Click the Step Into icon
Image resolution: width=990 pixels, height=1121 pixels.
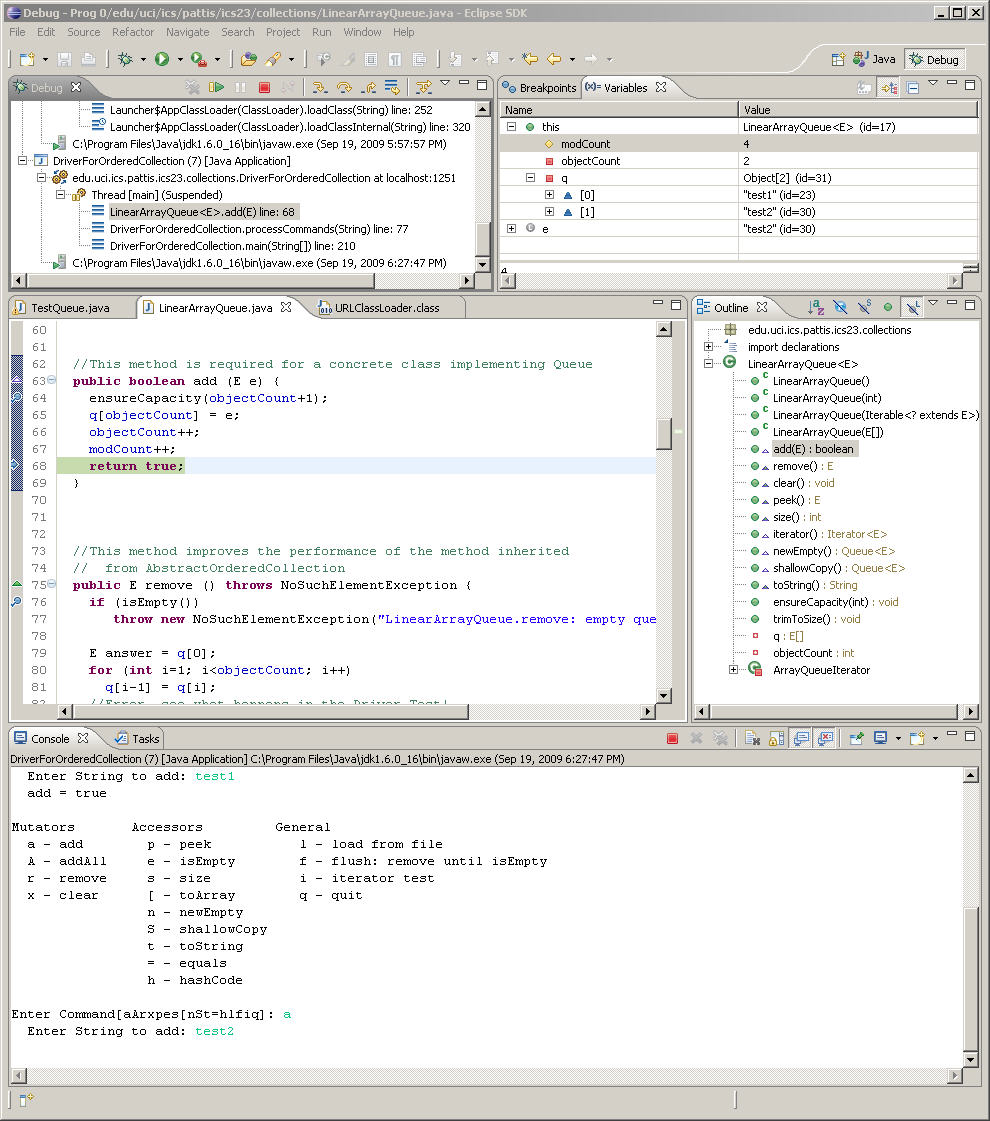(x=321, y=87)
